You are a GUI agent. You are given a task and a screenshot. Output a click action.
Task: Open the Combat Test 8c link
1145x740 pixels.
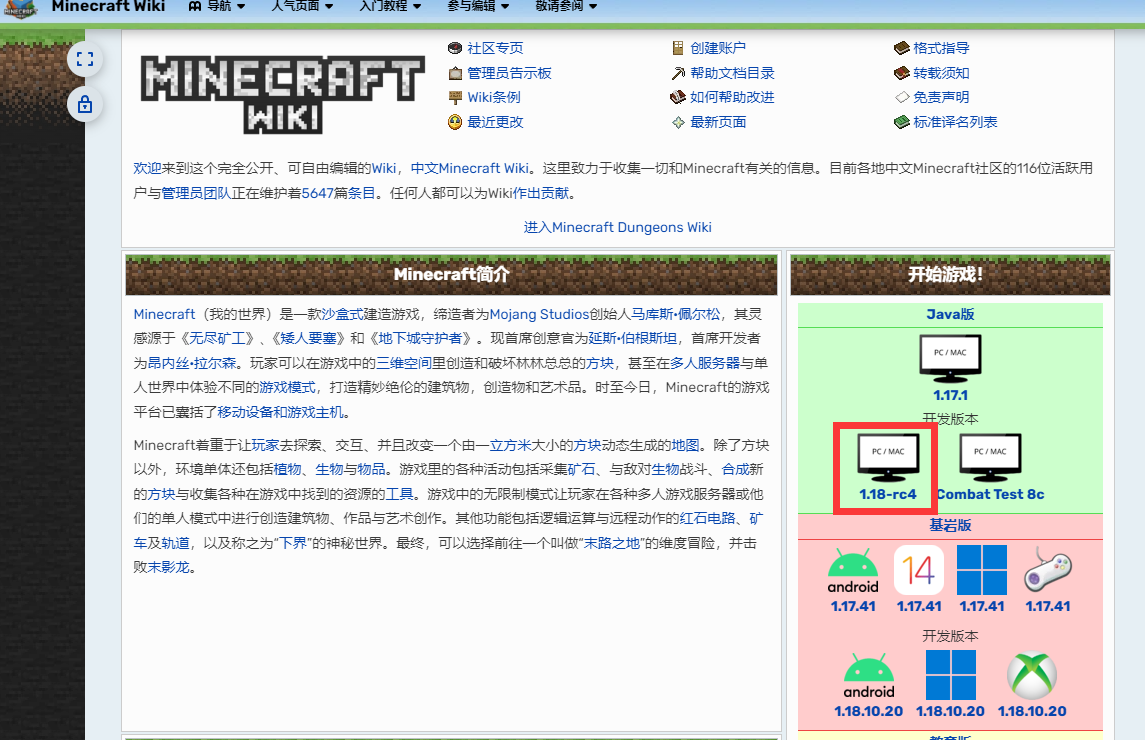coord(990,494)
